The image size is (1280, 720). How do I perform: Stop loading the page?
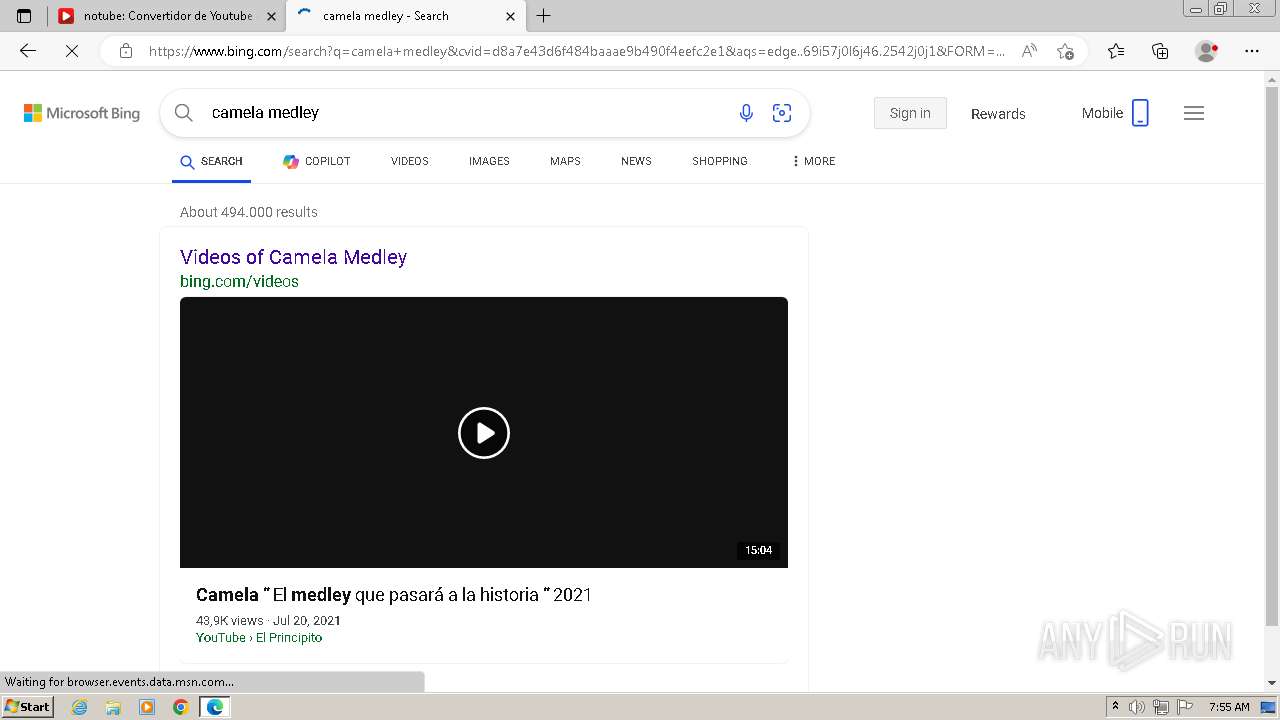[72, 51]
